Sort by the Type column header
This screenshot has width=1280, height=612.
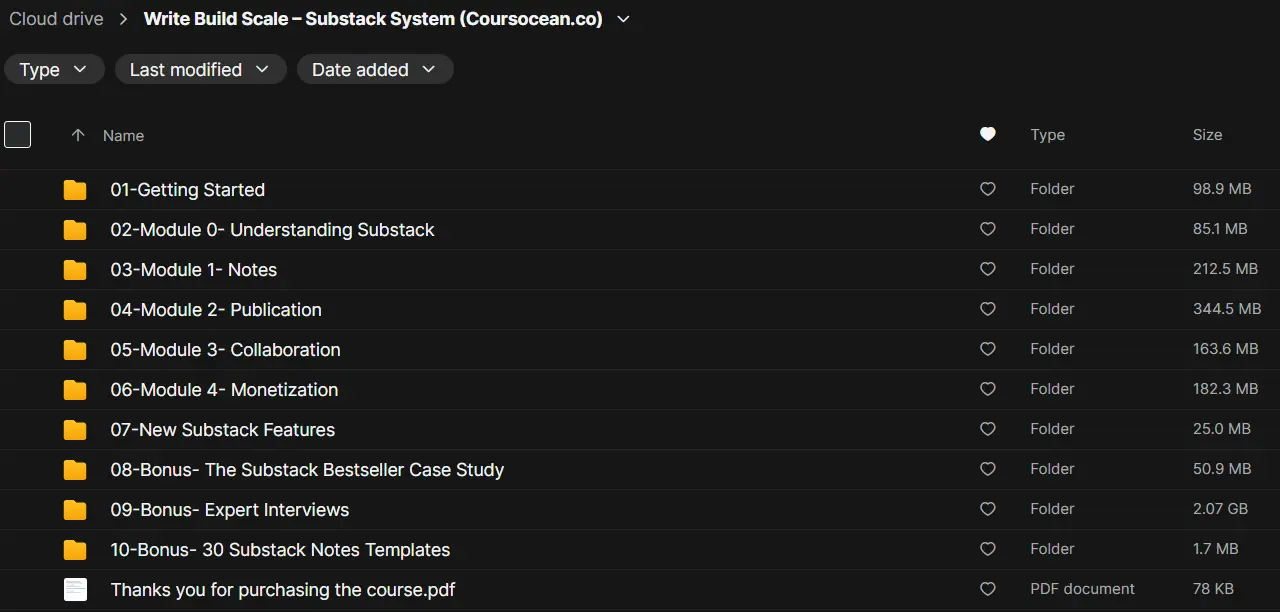(1047, 134)
